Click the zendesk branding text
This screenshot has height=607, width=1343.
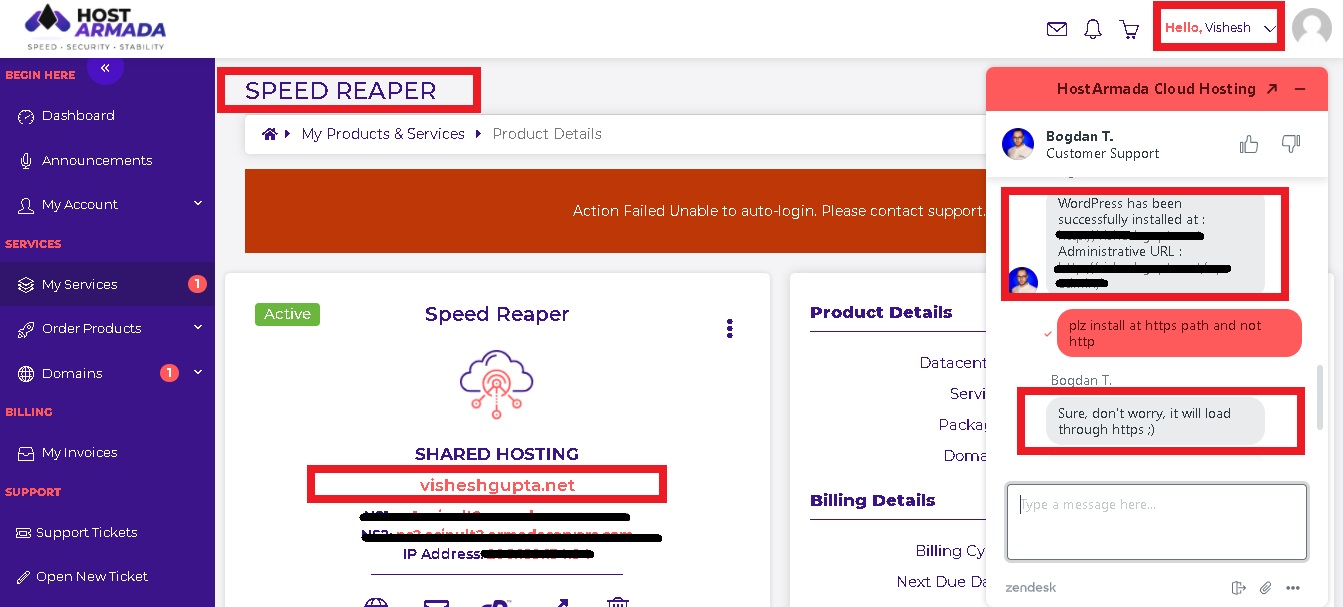click(1031, 587)
